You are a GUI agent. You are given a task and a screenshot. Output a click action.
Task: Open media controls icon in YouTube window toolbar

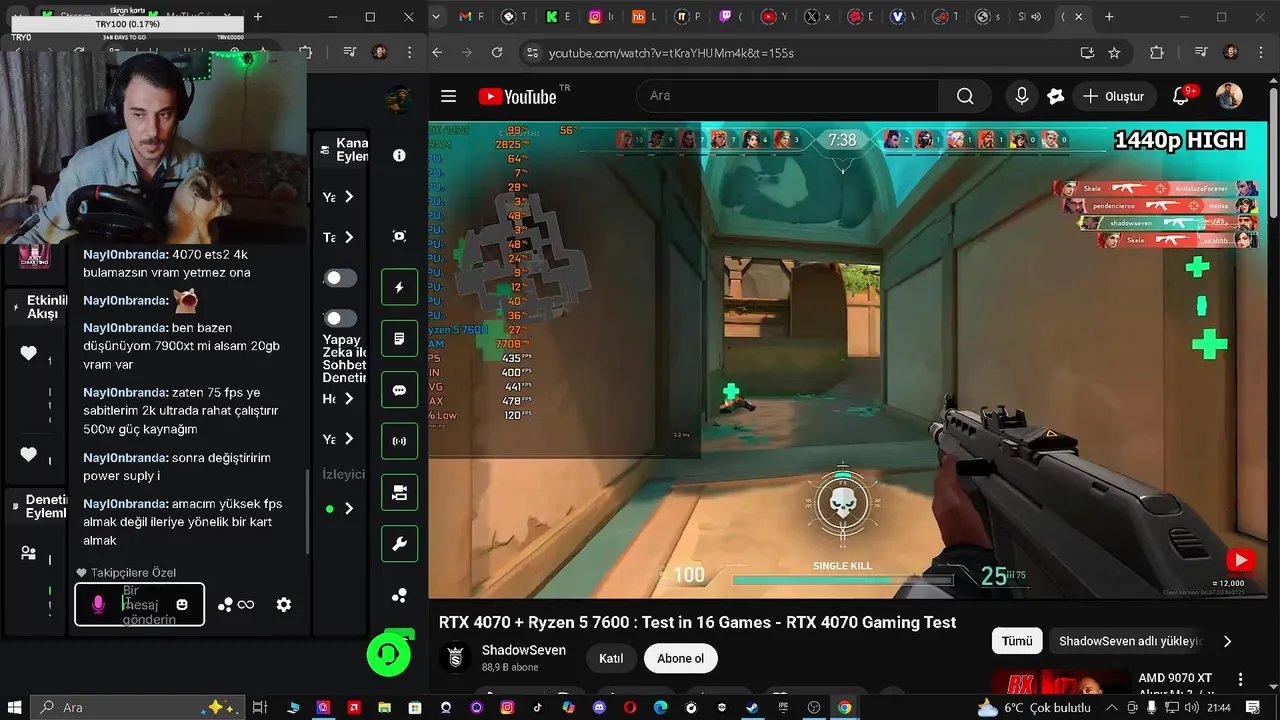point(1201,52)
